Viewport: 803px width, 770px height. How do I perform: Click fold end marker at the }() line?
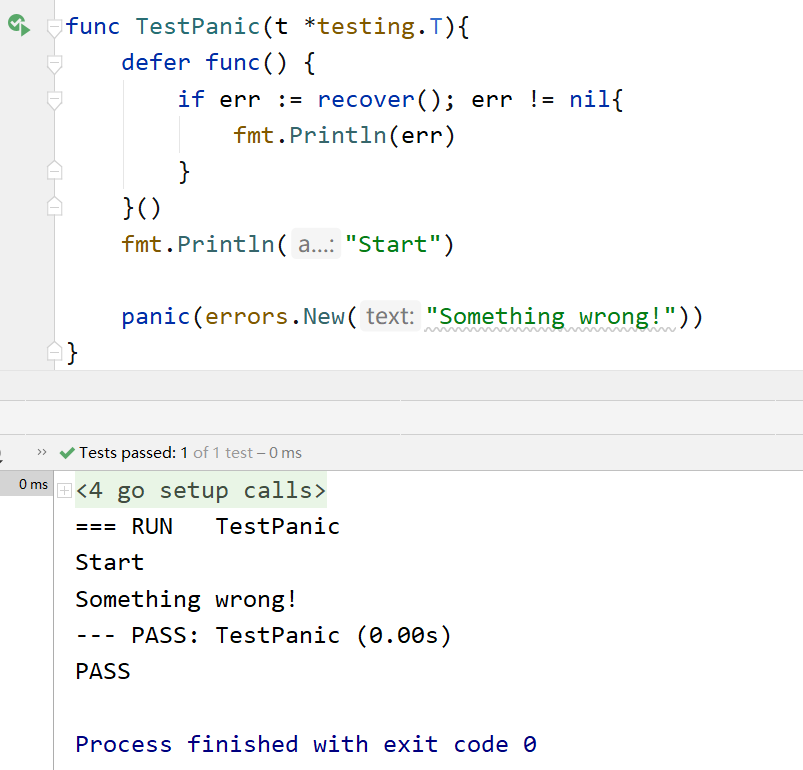[x=55, y=207]
